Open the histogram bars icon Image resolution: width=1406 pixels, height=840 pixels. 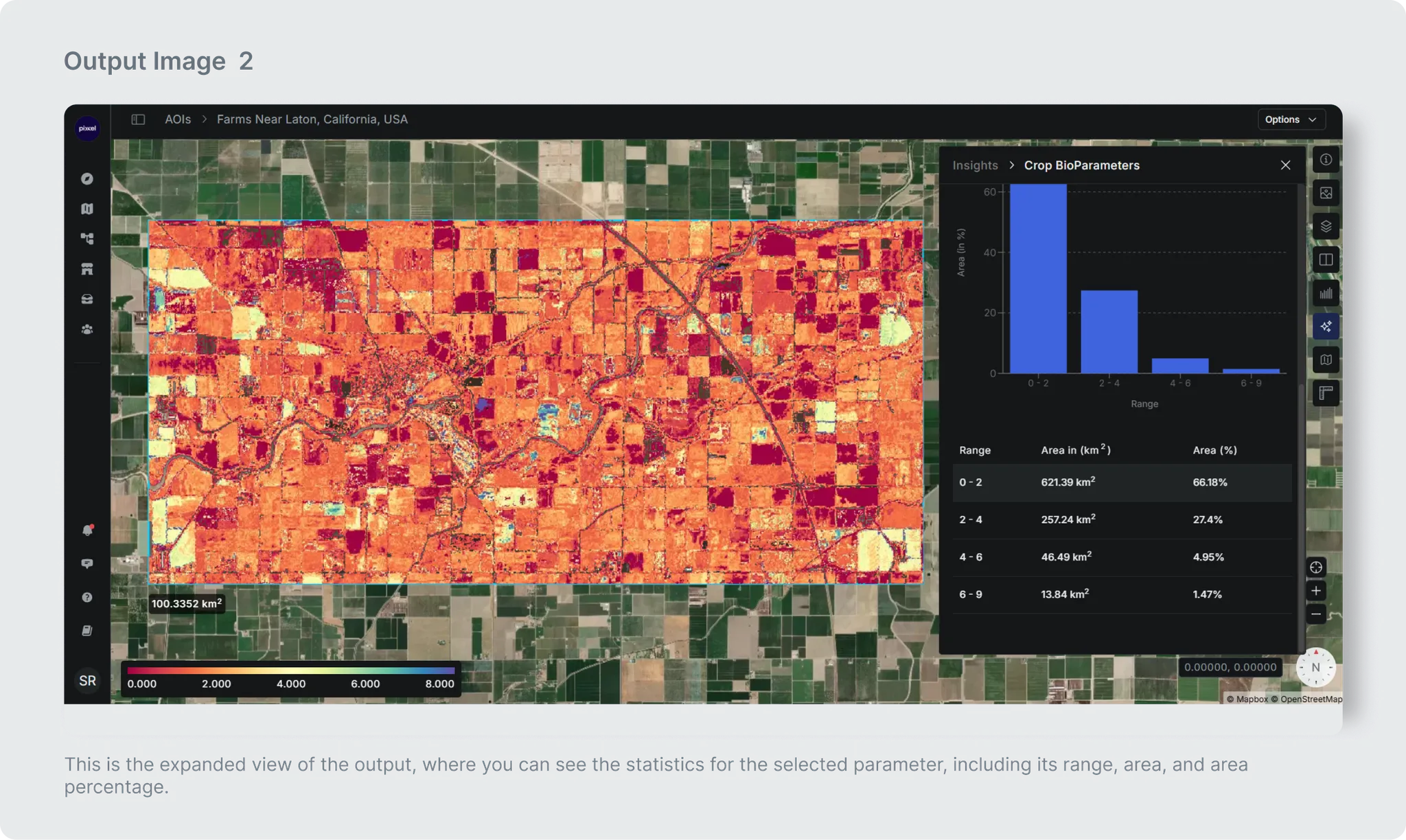click(1326, 294)
